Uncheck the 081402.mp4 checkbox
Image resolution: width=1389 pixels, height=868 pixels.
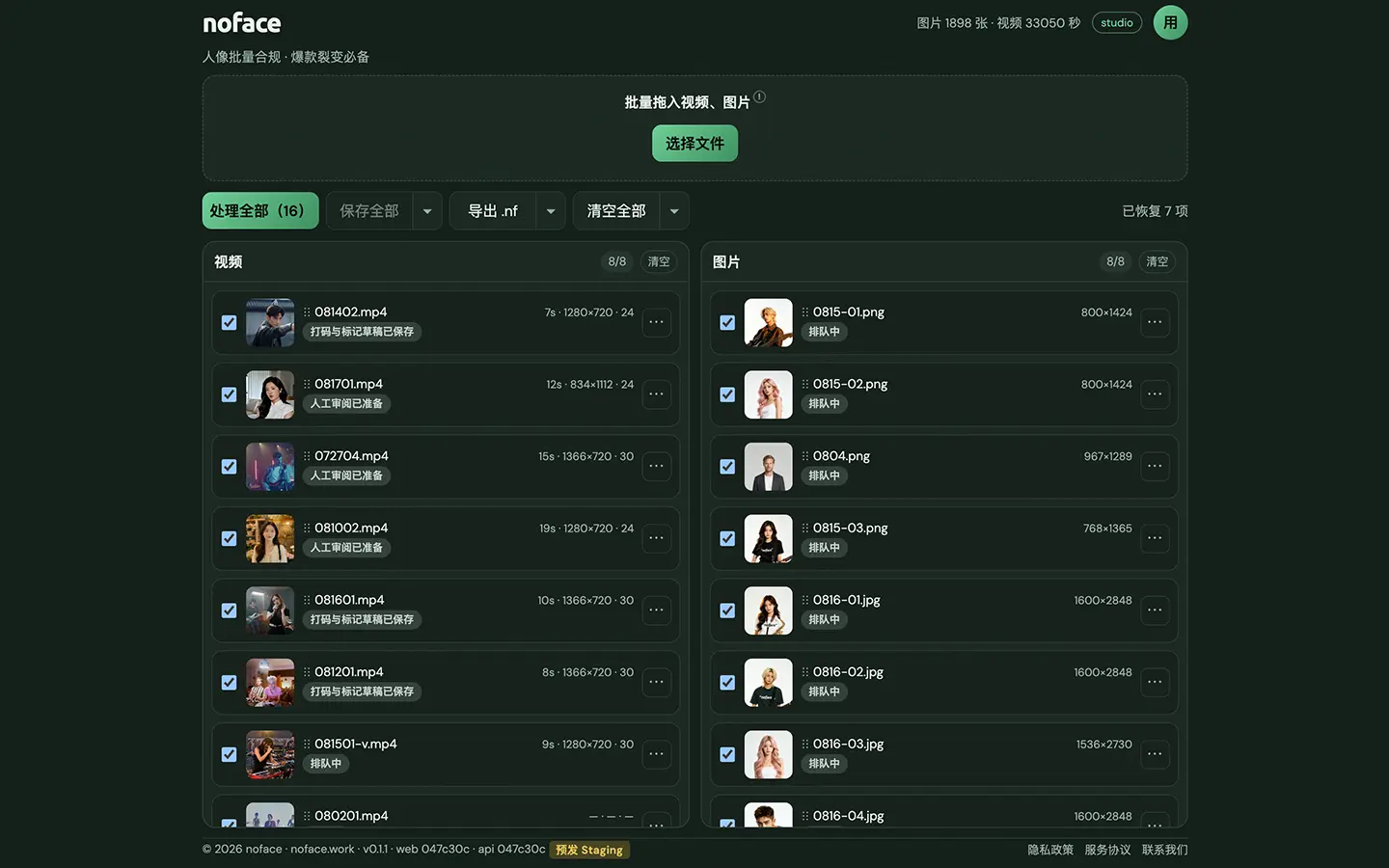point(229,323)
